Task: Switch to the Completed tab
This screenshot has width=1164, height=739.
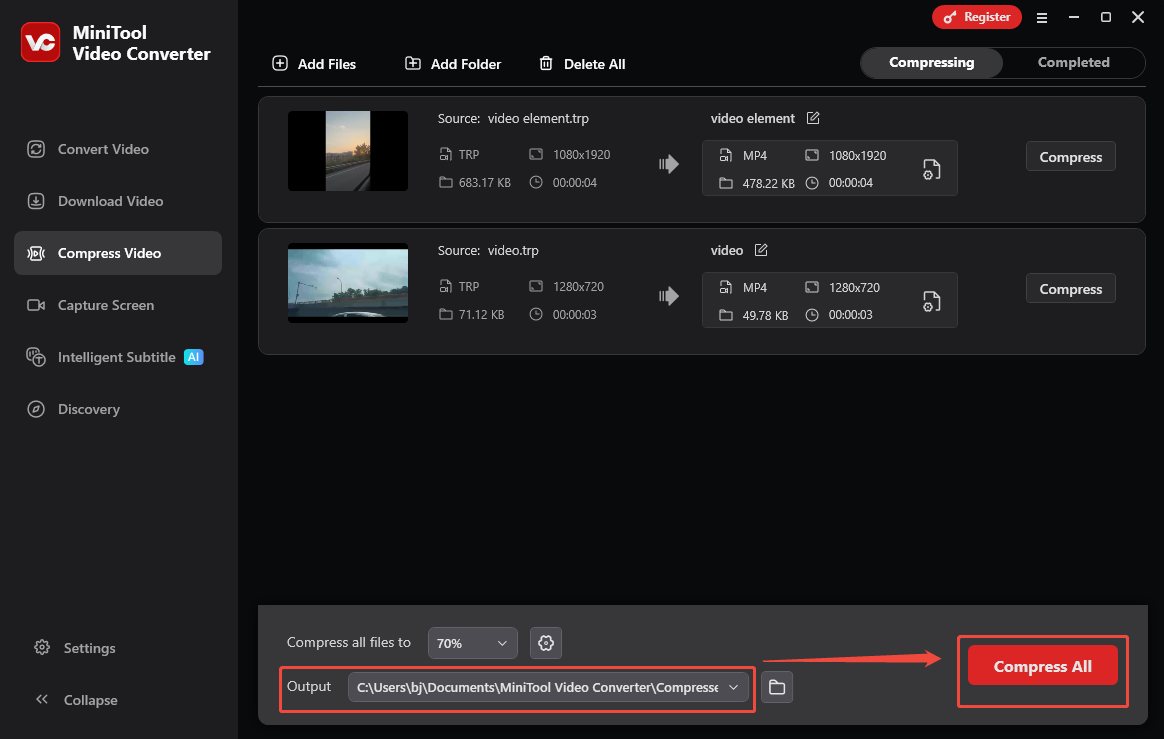Action: (x=1073, y=62)
